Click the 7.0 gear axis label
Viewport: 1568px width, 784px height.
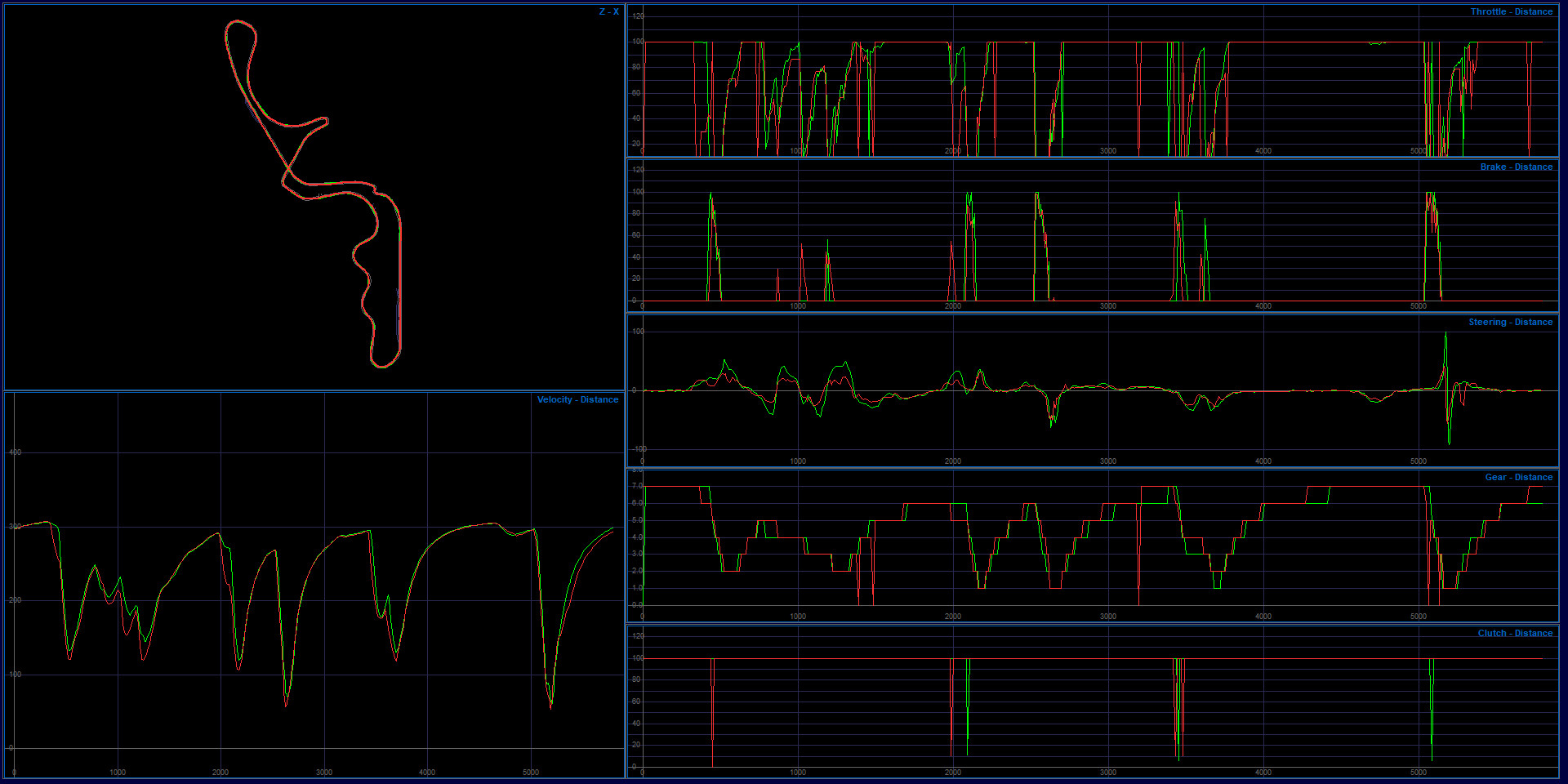pyautogui.click(x=637, y=486)
